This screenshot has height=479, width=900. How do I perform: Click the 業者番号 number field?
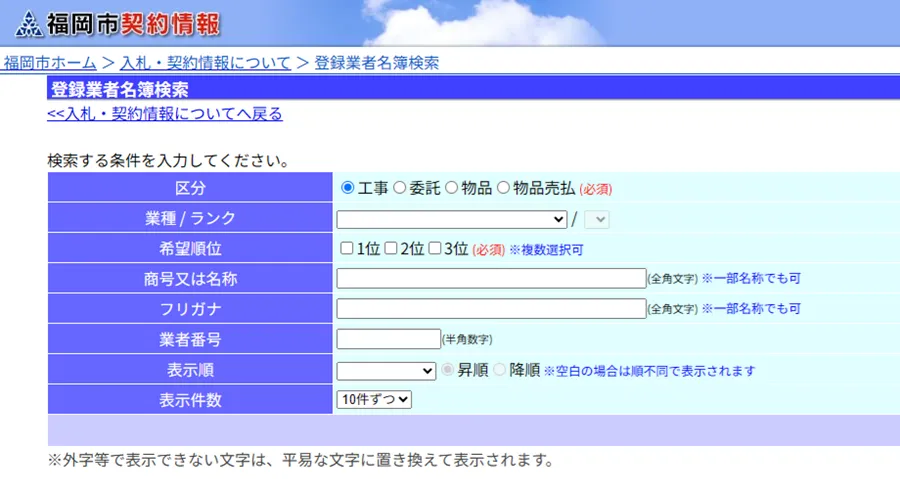(388, 339)
